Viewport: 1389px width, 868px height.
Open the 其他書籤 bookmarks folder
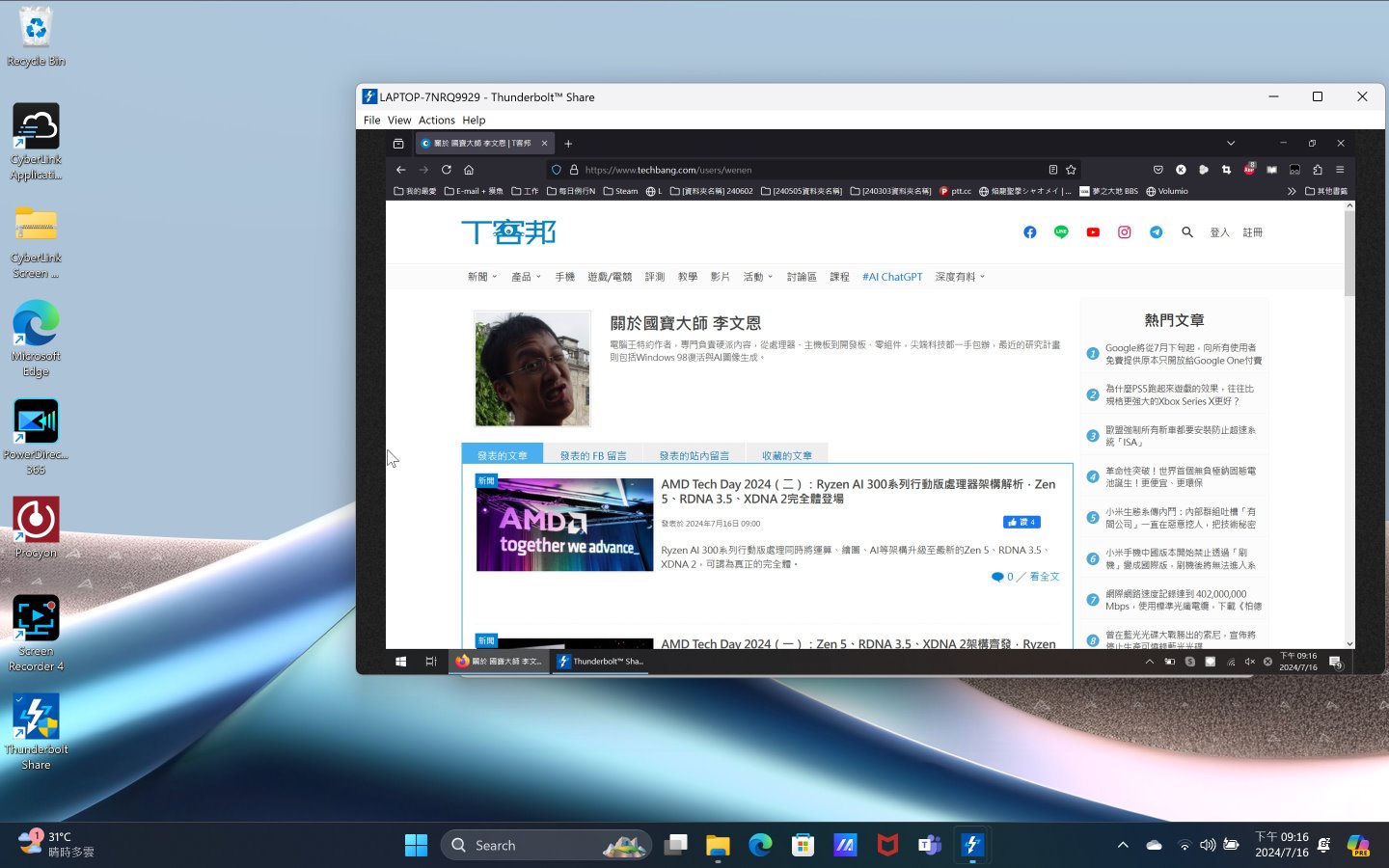[x=1326, y=191]
